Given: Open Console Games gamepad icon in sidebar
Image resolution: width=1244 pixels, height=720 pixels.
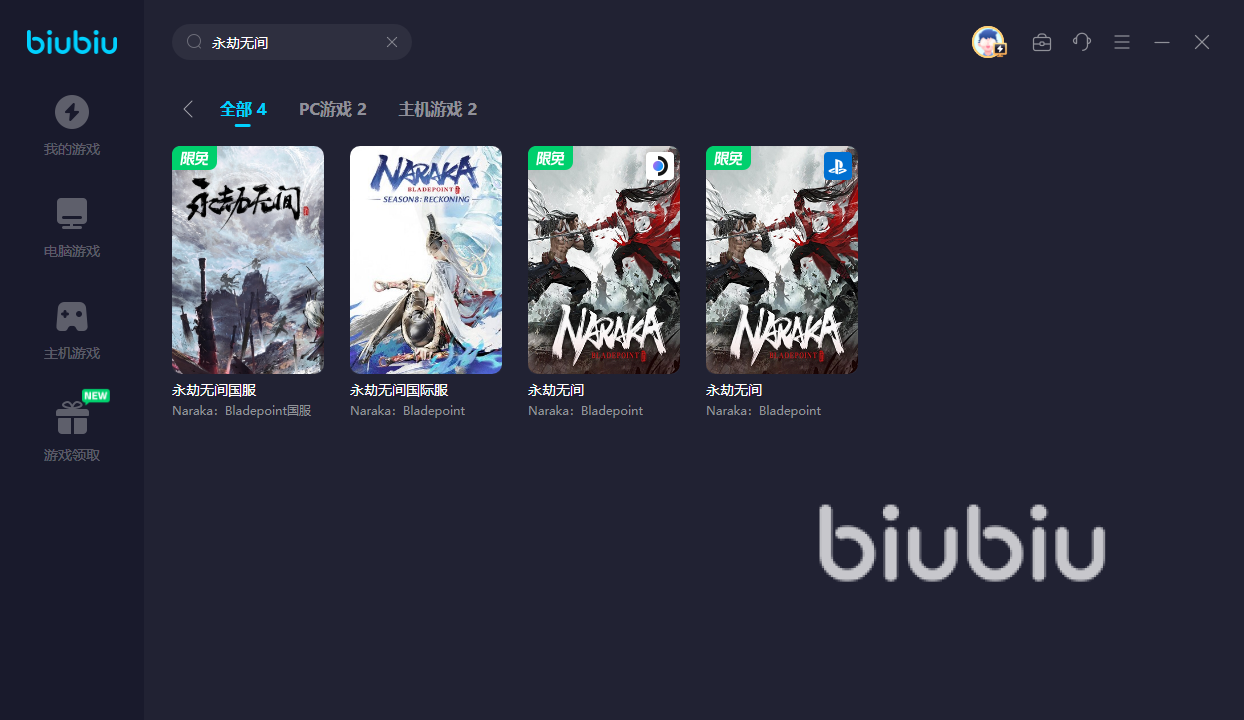Looking at the screenshot, I should 71,316.
